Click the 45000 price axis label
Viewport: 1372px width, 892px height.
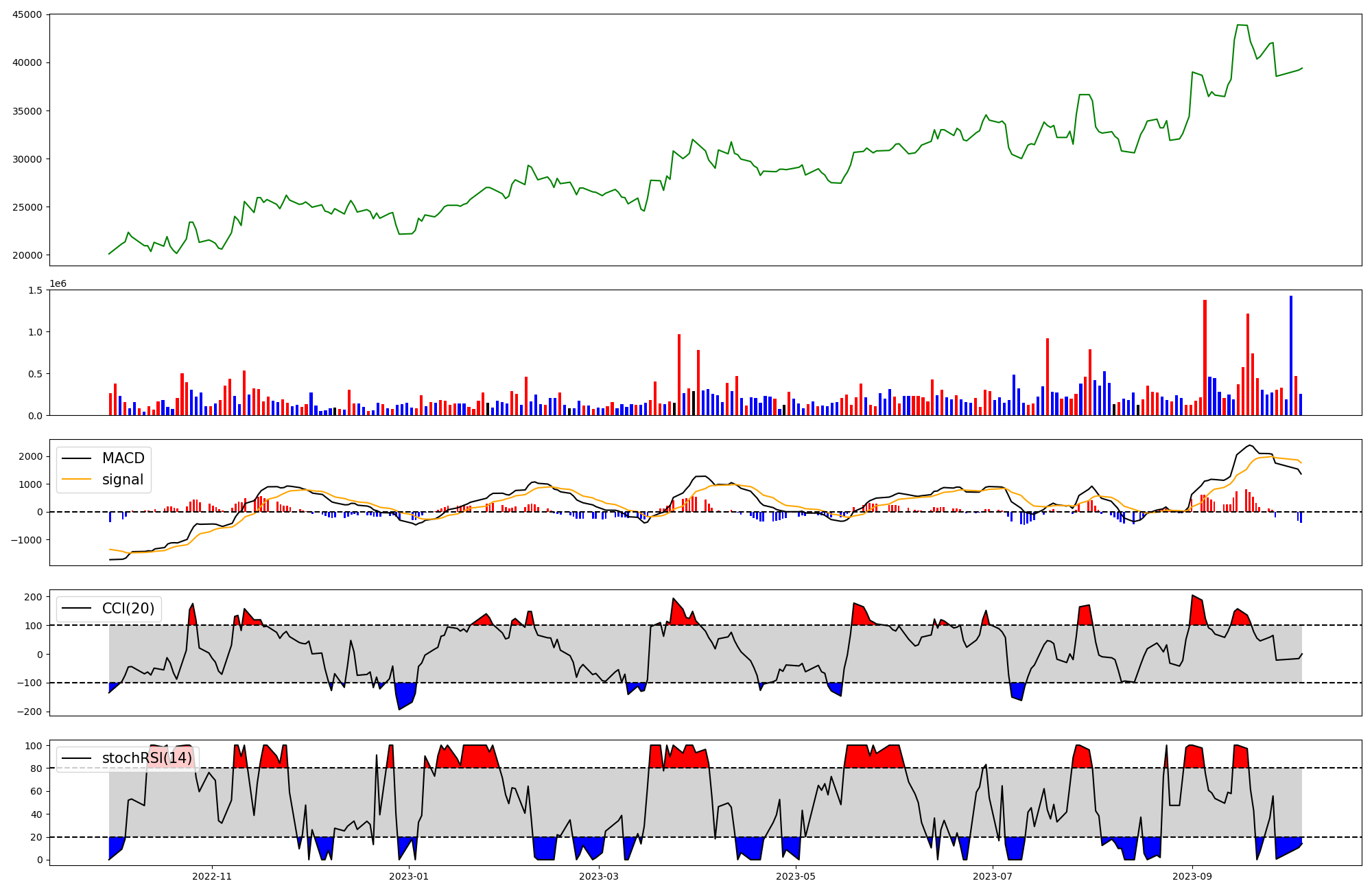click(x=27, y=14)
